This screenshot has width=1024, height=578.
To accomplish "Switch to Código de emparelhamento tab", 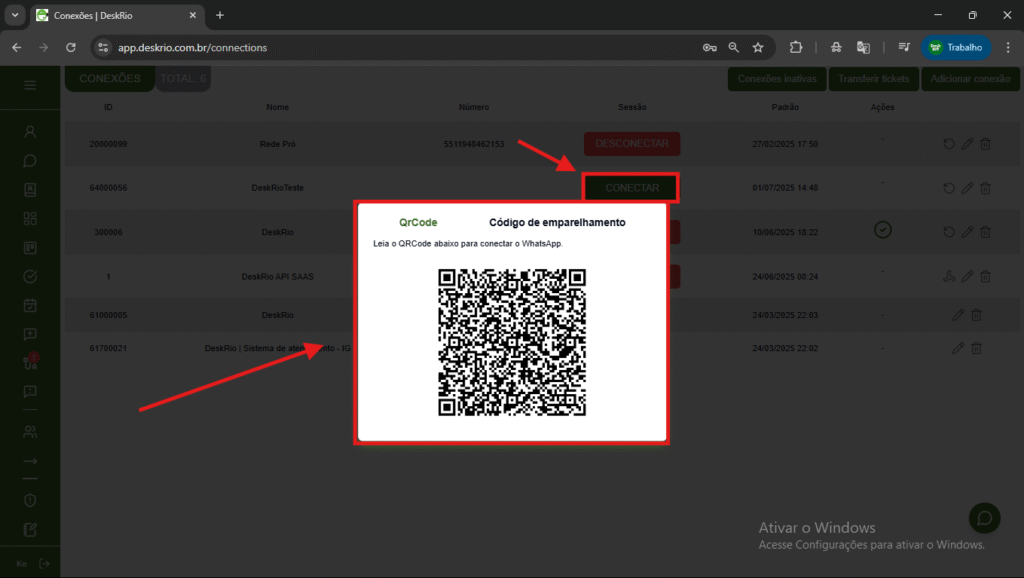I will pos(557,223).
